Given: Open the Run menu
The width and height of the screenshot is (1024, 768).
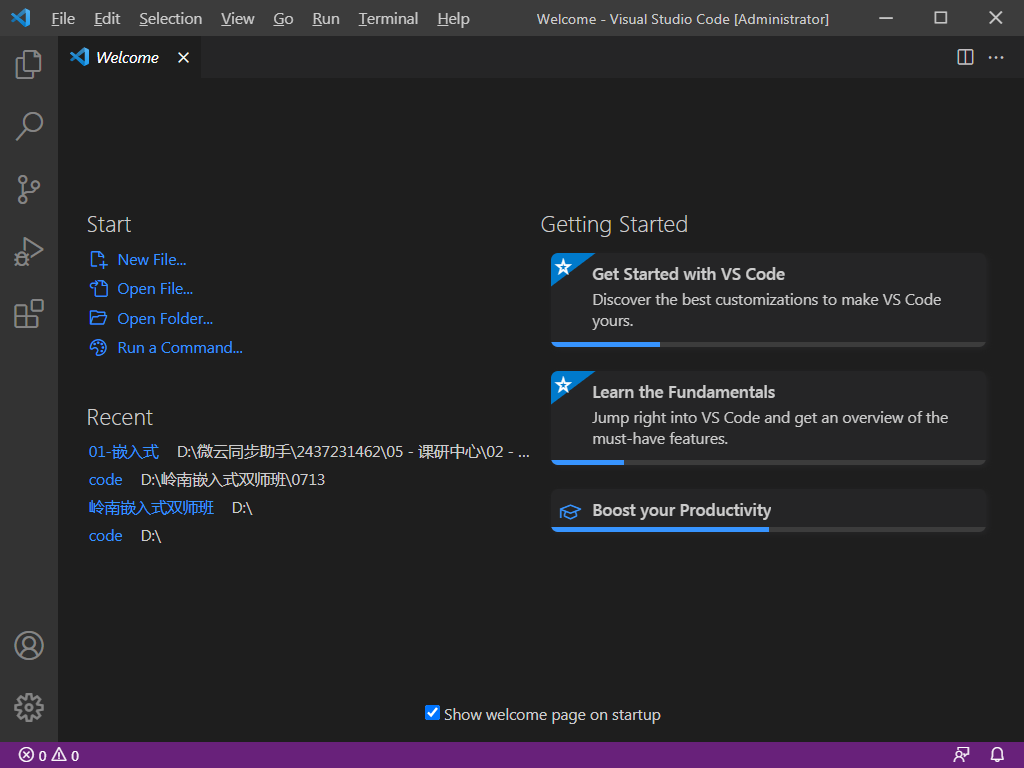Looking at the screenshot, I should 326,18.
